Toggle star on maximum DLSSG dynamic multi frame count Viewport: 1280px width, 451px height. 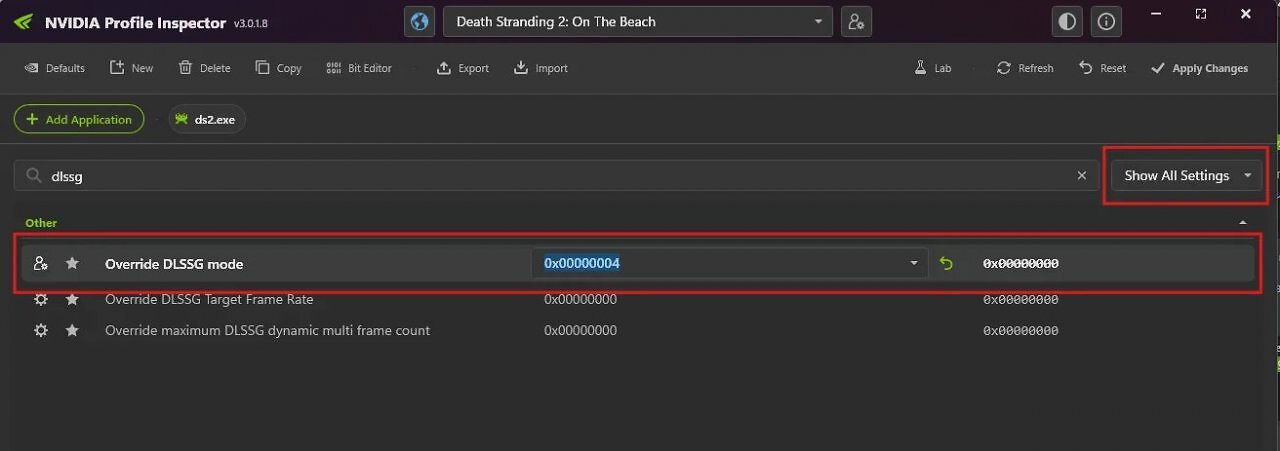72,330
